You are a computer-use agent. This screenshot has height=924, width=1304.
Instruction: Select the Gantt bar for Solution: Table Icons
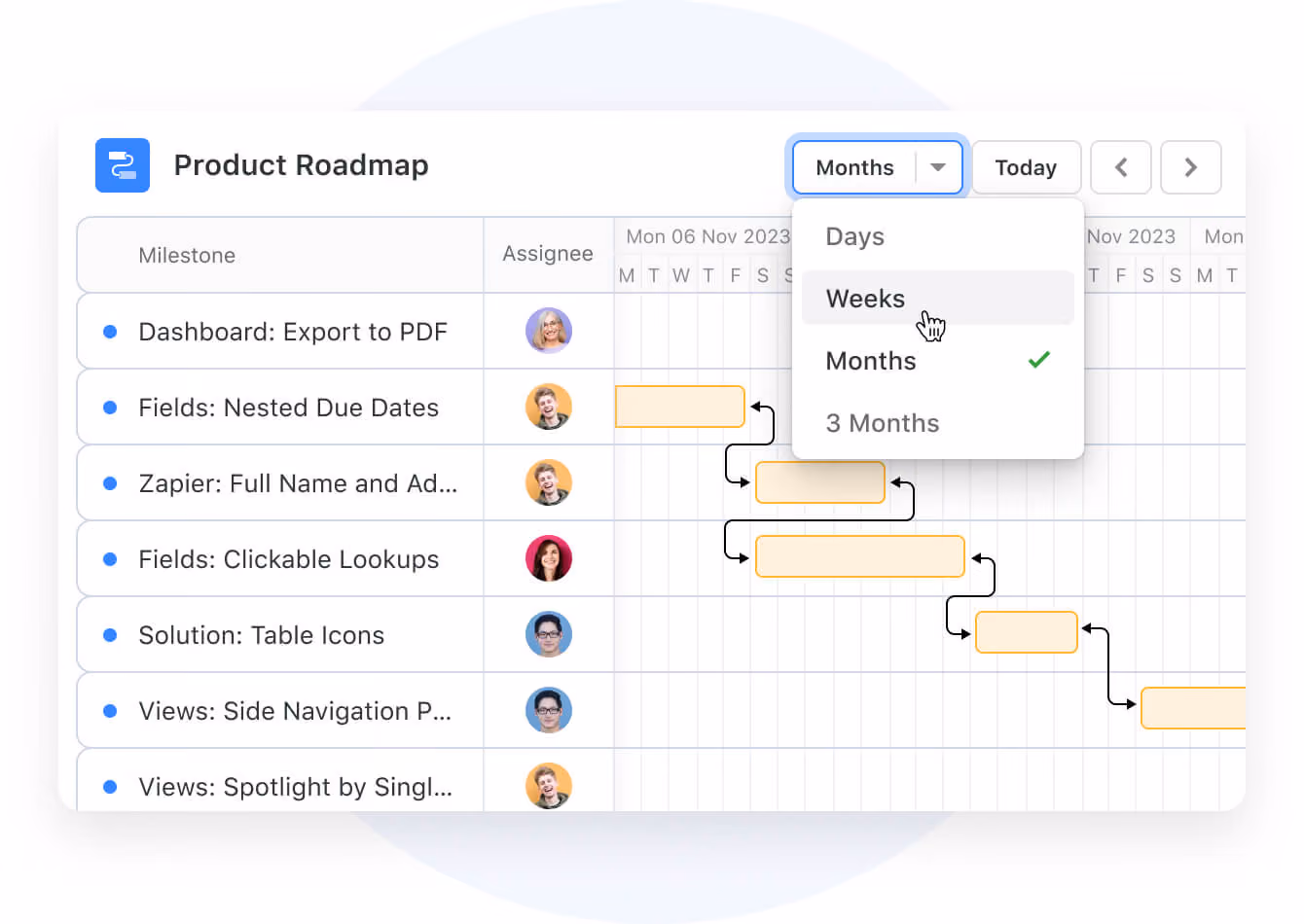point(1027,632)
